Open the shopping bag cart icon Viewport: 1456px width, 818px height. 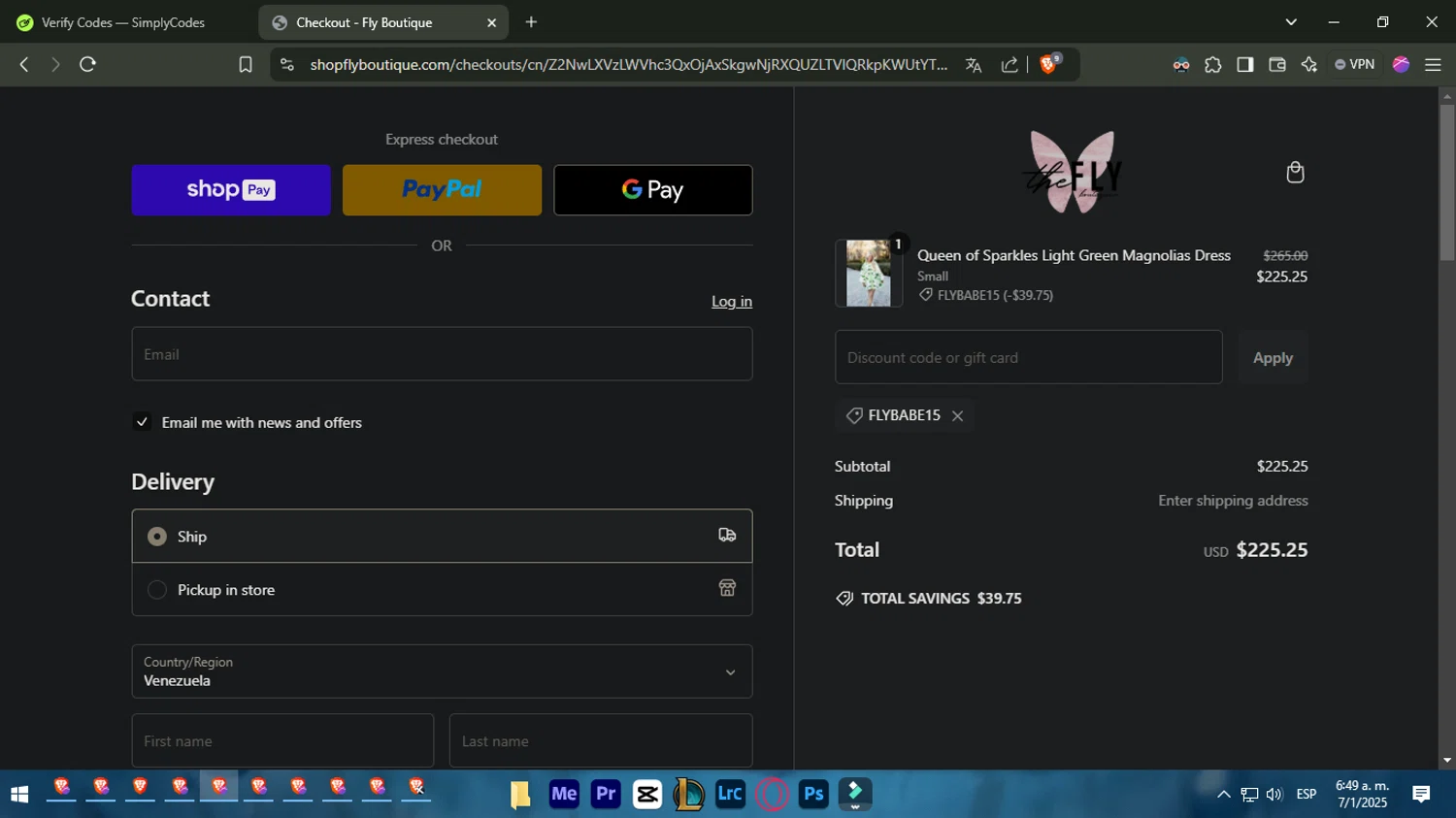[x=1295, y=173]
